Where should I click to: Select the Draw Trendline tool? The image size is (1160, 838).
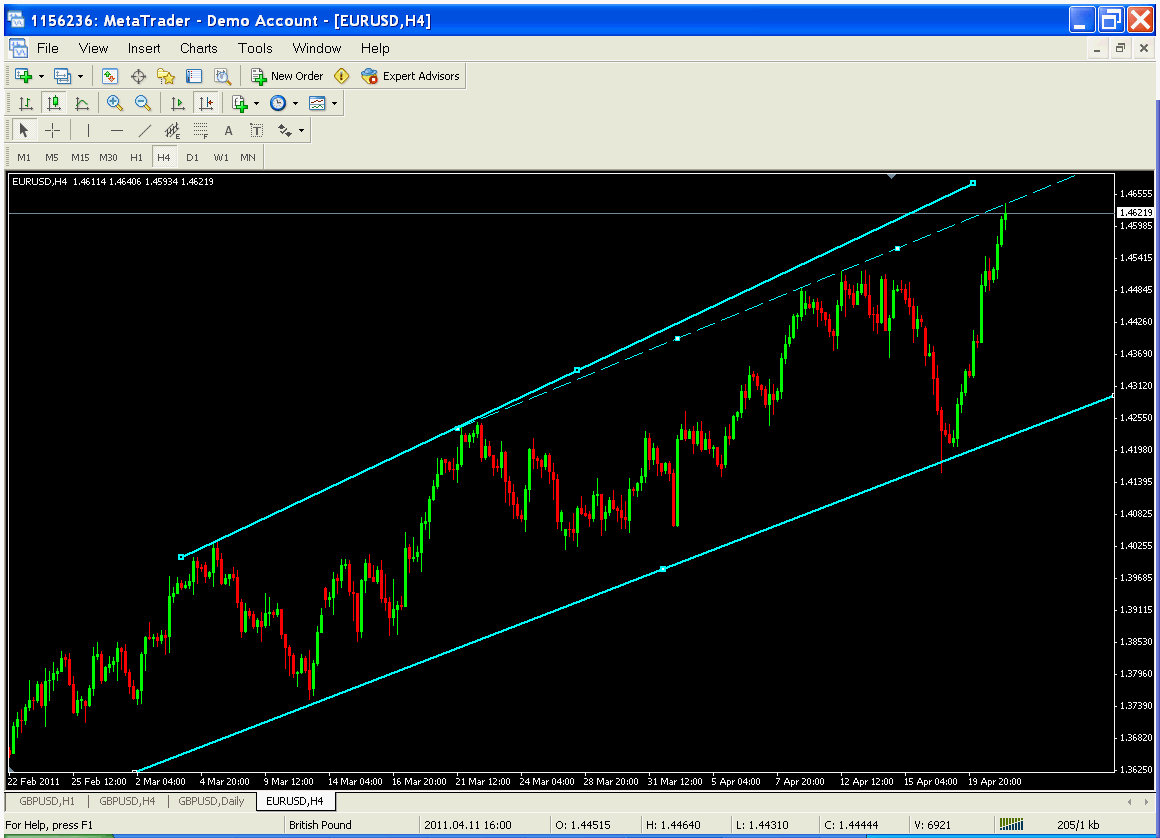pos(145,130)
